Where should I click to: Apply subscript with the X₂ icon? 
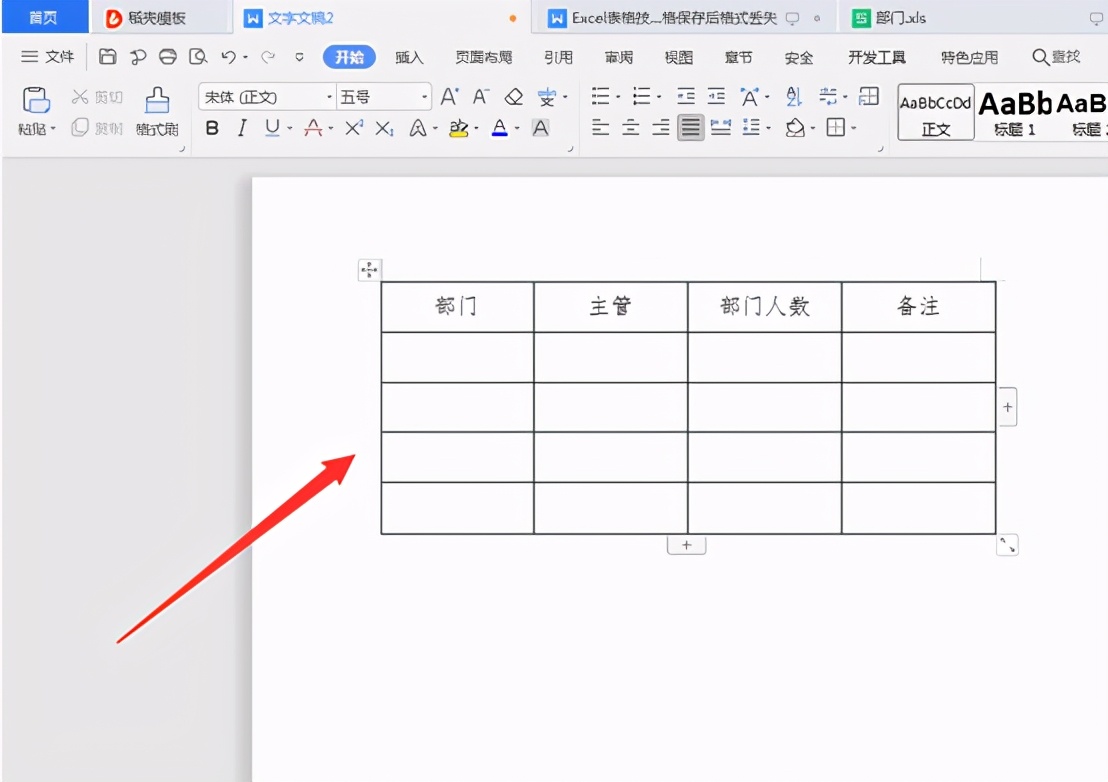[384, 128]
